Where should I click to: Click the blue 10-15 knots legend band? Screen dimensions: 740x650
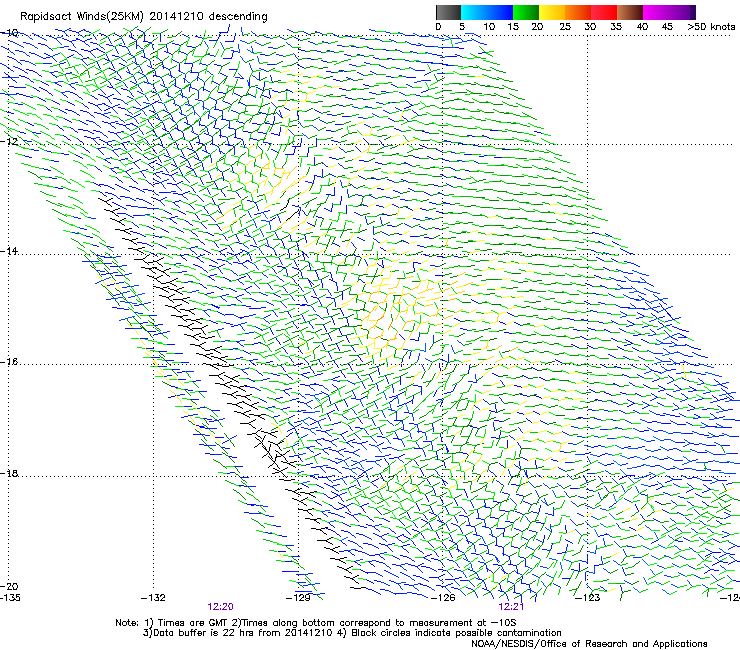click(x=500, y=12)
